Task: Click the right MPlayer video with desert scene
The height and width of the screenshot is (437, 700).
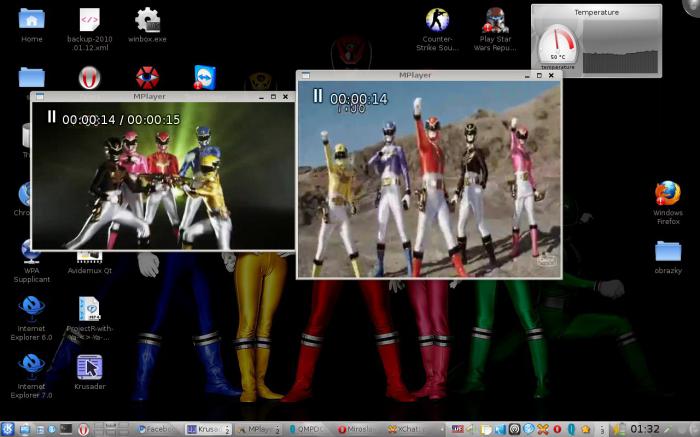Action: [x=429, y=179]
